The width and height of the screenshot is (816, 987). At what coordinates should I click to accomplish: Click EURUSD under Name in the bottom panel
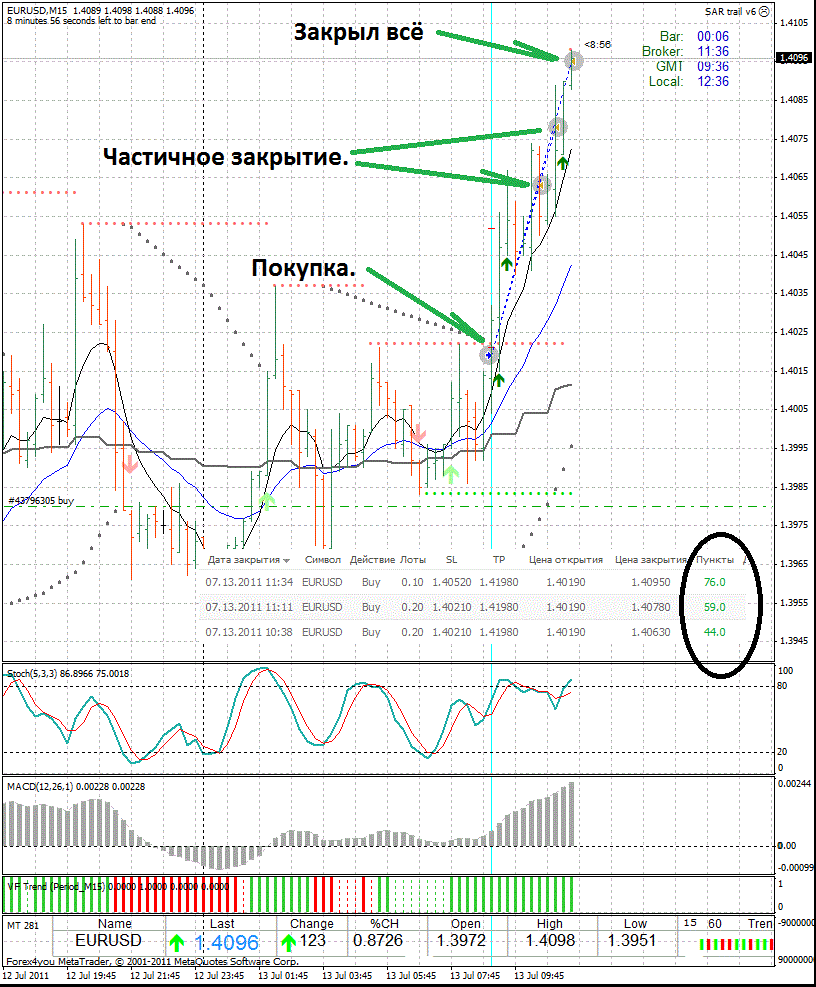tap(108, 940)
